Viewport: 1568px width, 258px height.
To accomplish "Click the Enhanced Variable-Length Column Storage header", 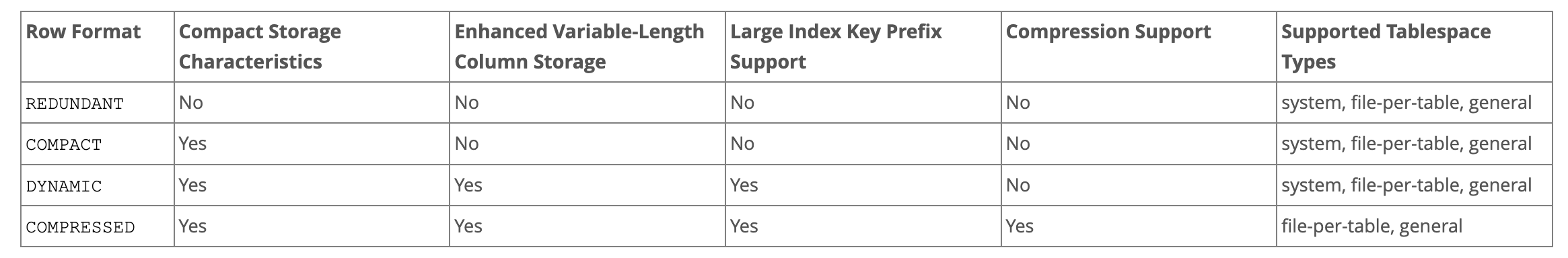I will point(587,46).
